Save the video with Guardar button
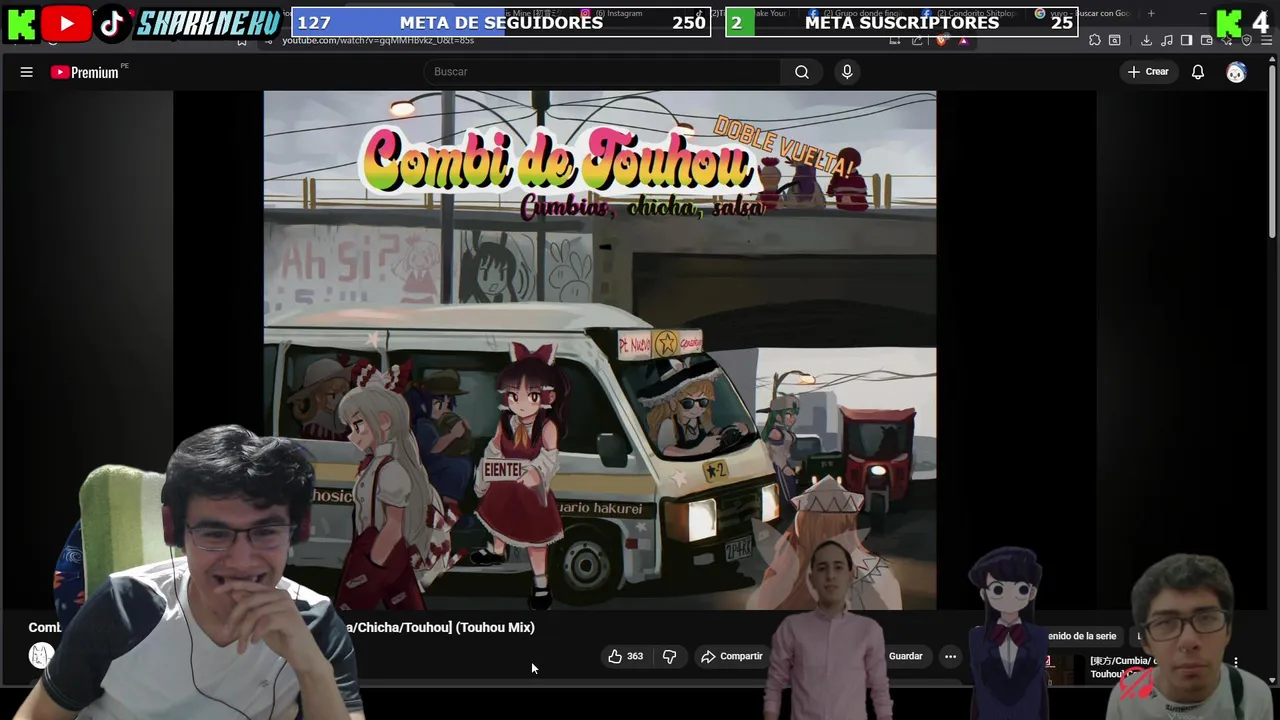This screenshot has width=1280, height=720. click(905, 656)
